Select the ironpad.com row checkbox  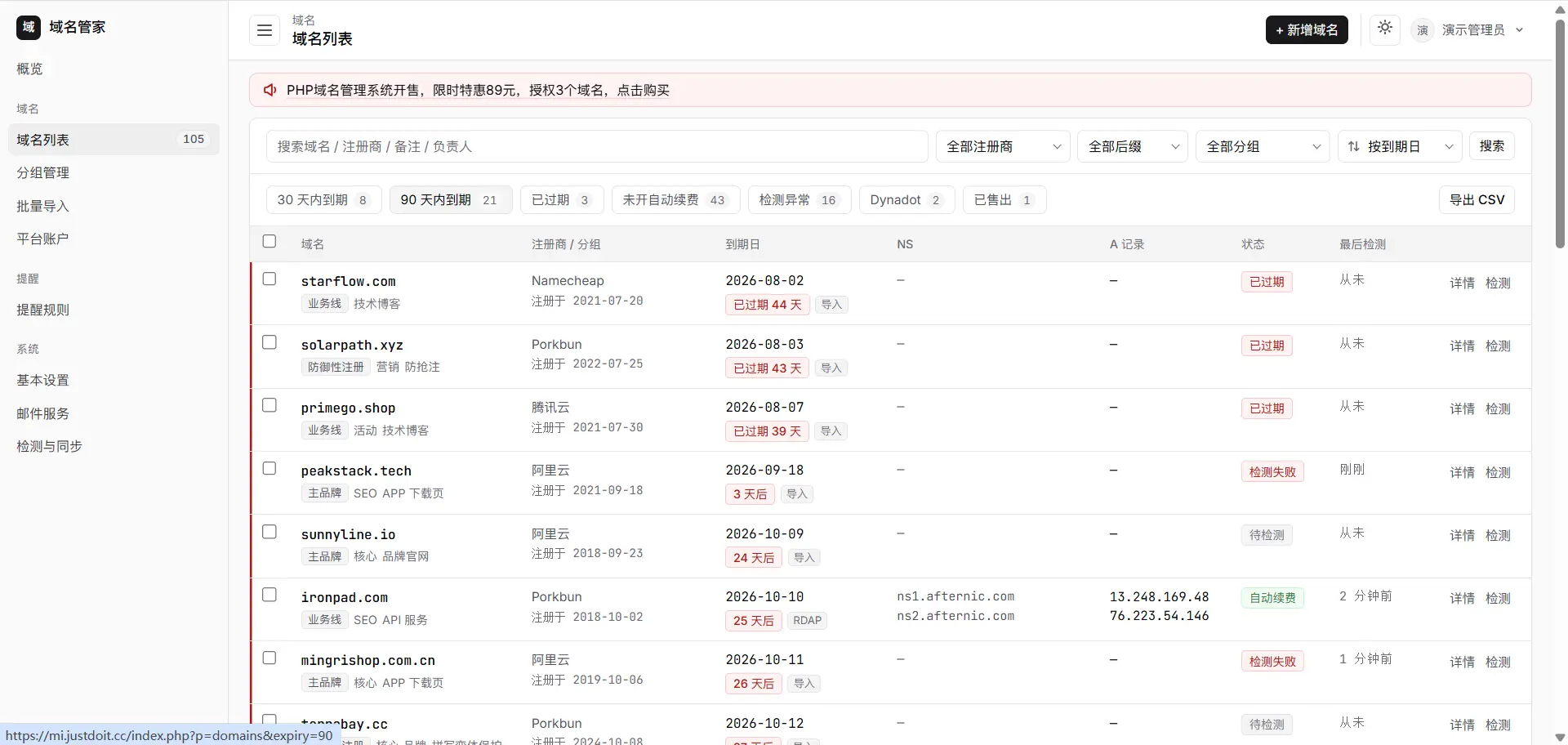pyautogui.click(x=269, y=595)
